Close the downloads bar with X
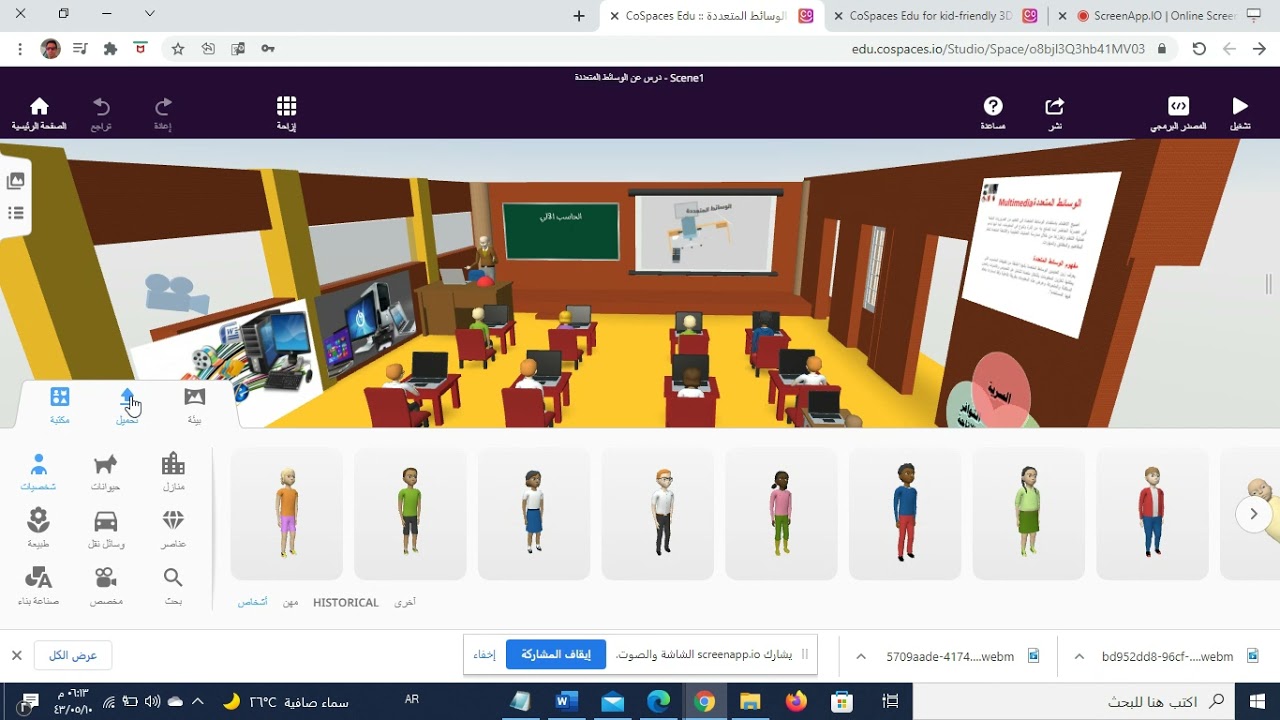 click(16, 655)
